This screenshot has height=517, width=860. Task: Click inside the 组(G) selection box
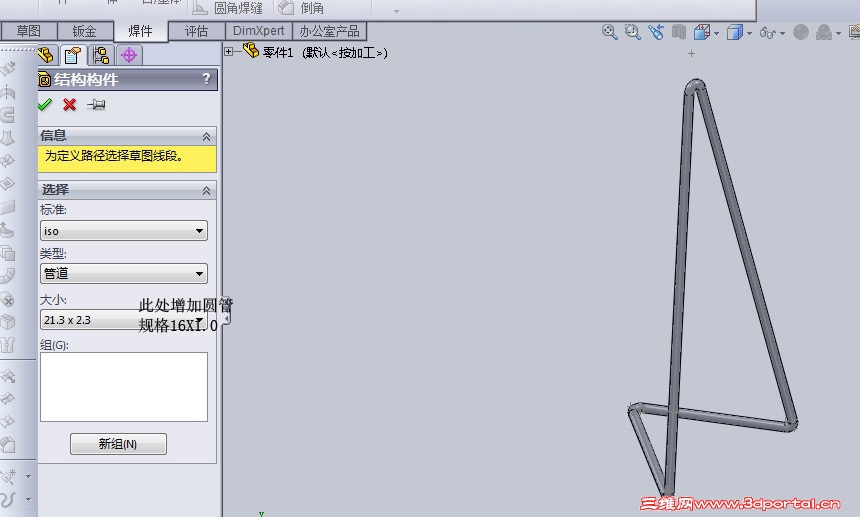pos(124,387)
